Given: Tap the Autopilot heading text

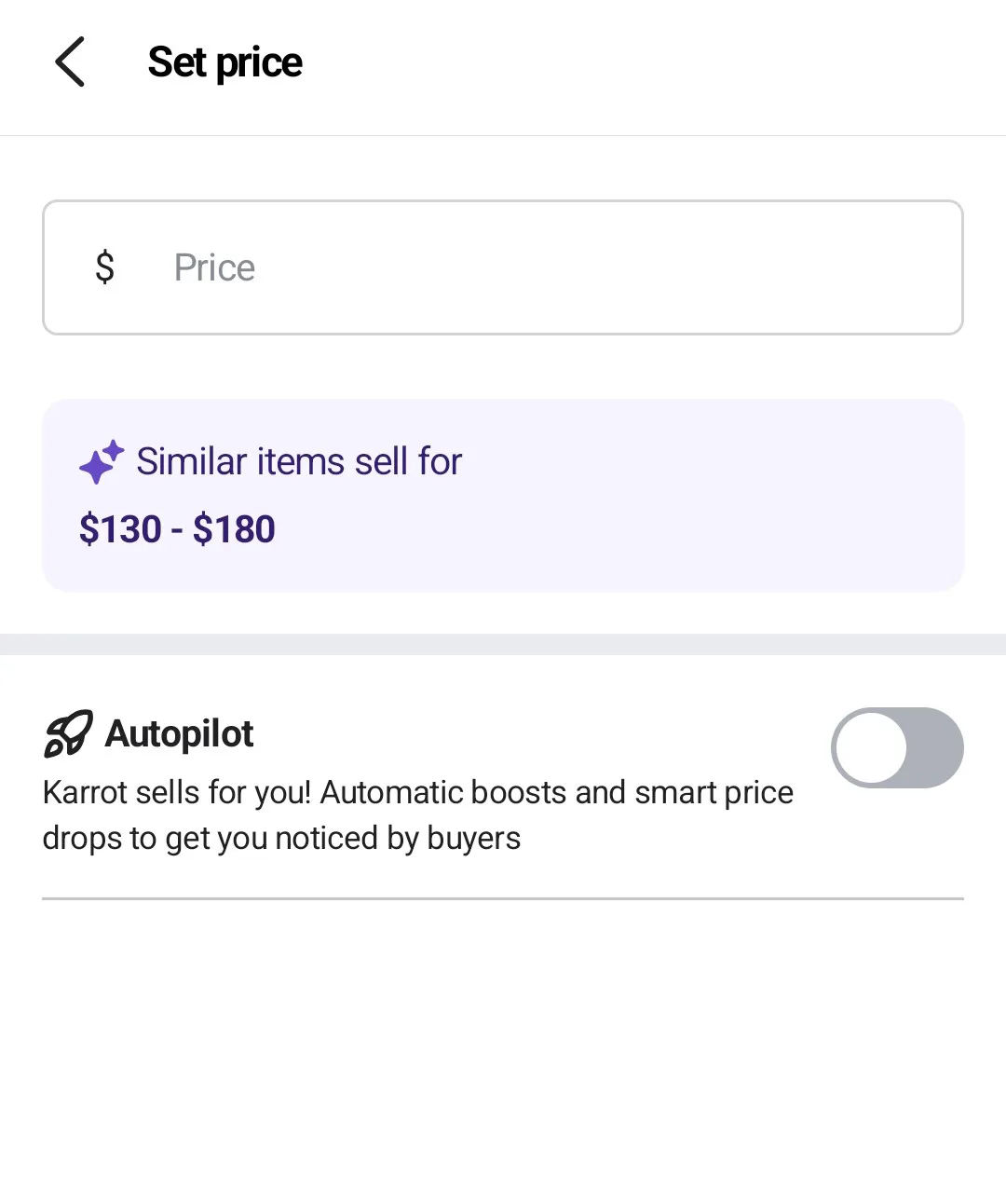Looking at the screenshot, I should pos(179,734).
